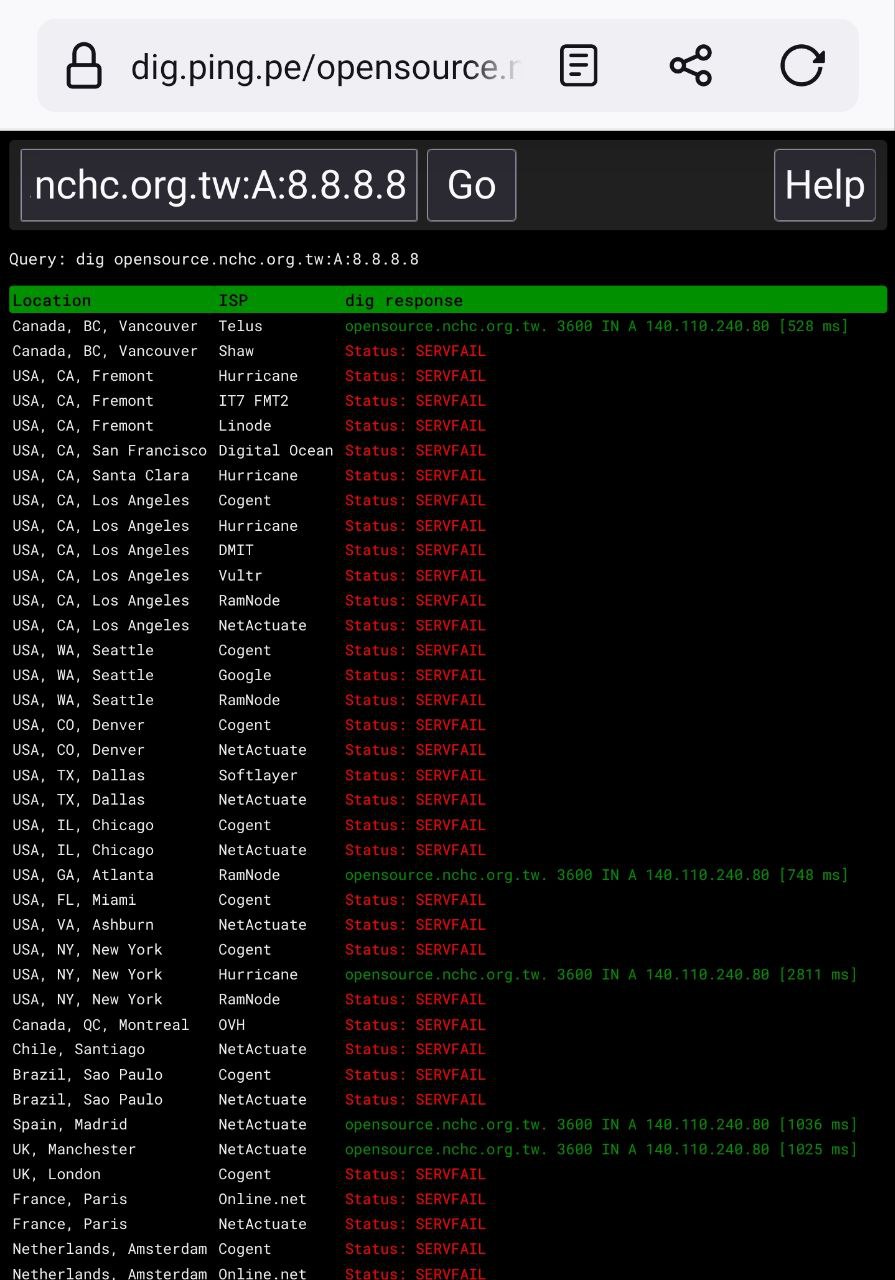Image resolution: width=895 pixels, height=1280 pixels.
Task: Open reader mode page icon
Action: [579, 66]
